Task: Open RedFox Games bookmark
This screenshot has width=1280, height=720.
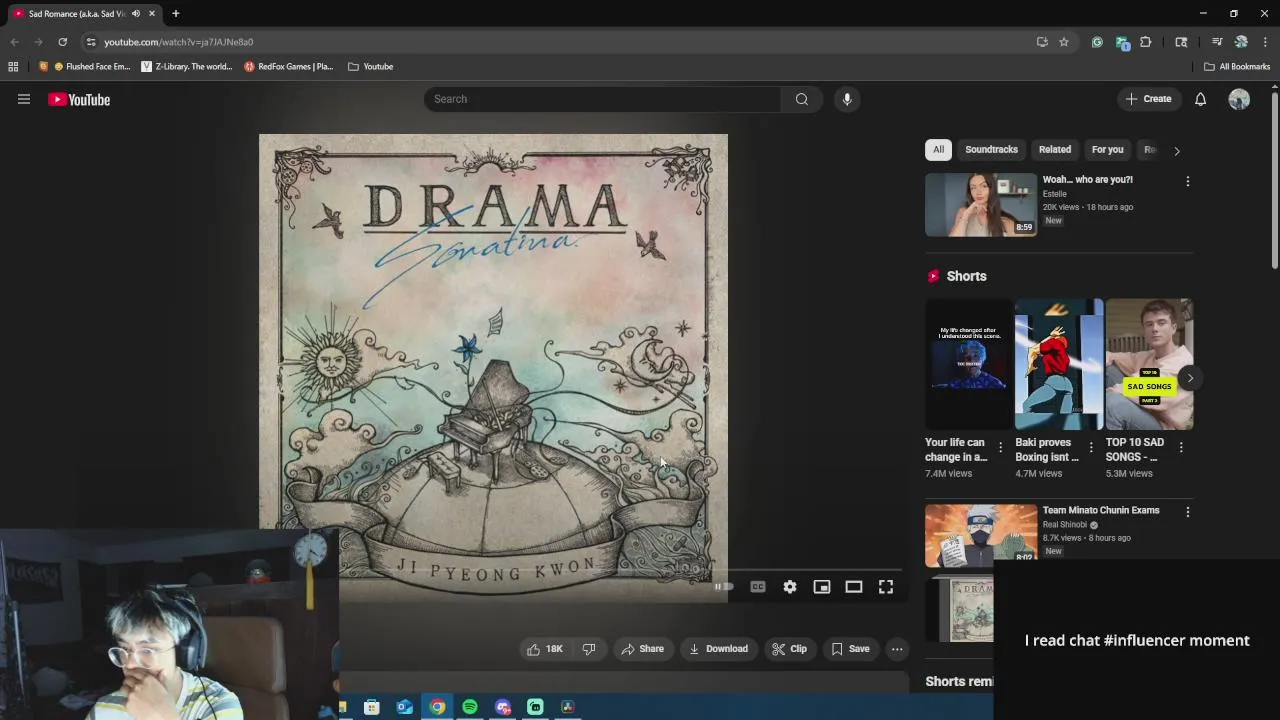Action: 289,67
